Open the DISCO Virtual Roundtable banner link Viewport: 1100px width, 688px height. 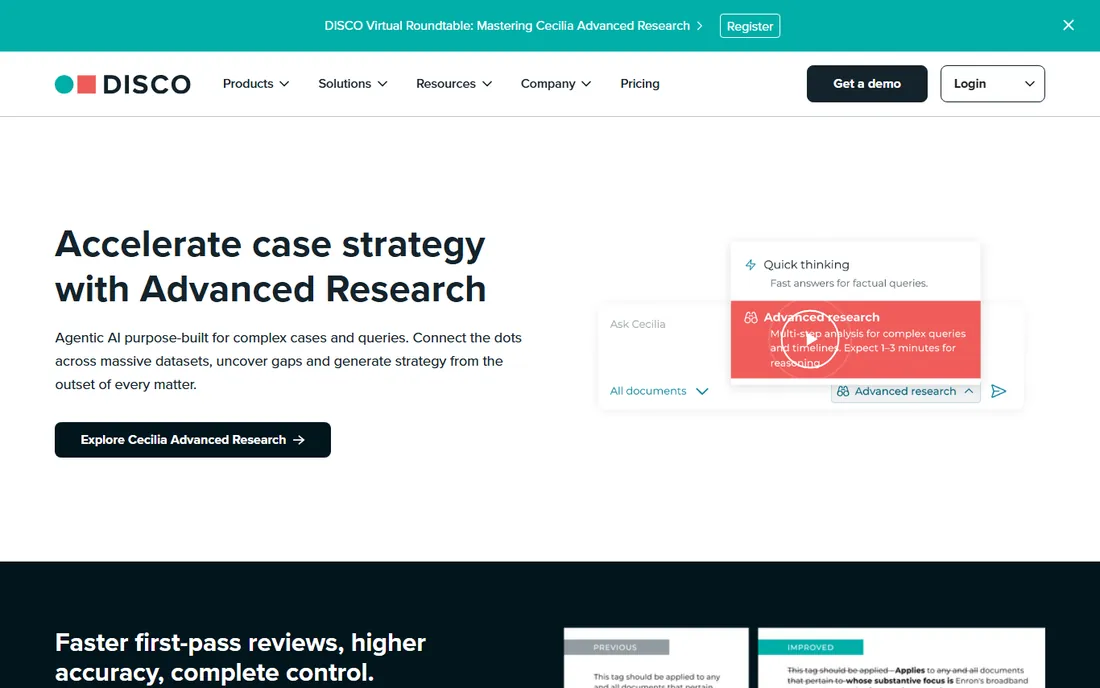(x=513, y=26)
